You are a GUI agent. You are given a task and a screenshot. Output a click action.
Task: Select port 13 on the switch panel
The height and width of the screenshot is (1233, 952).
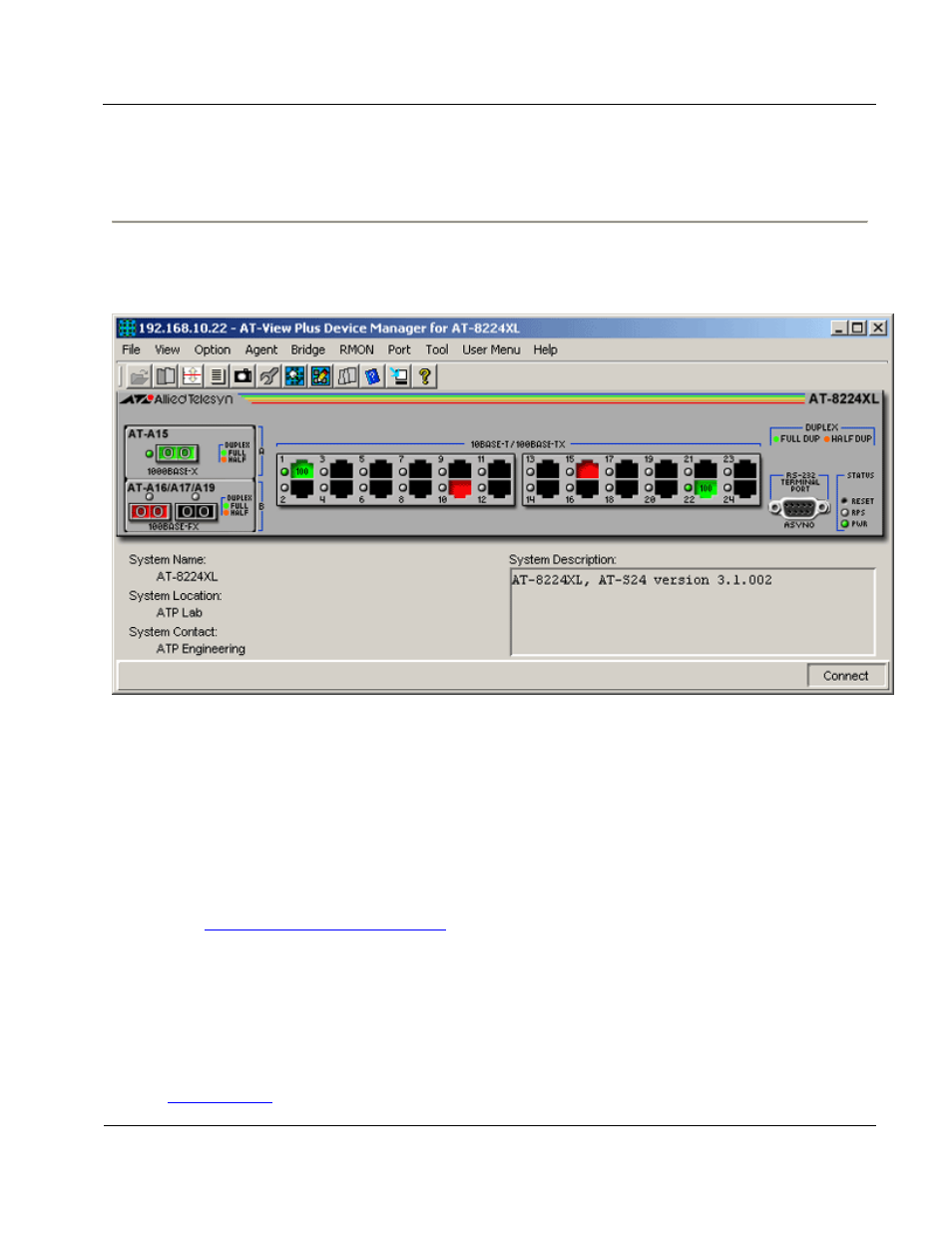(x=548, y=470)
